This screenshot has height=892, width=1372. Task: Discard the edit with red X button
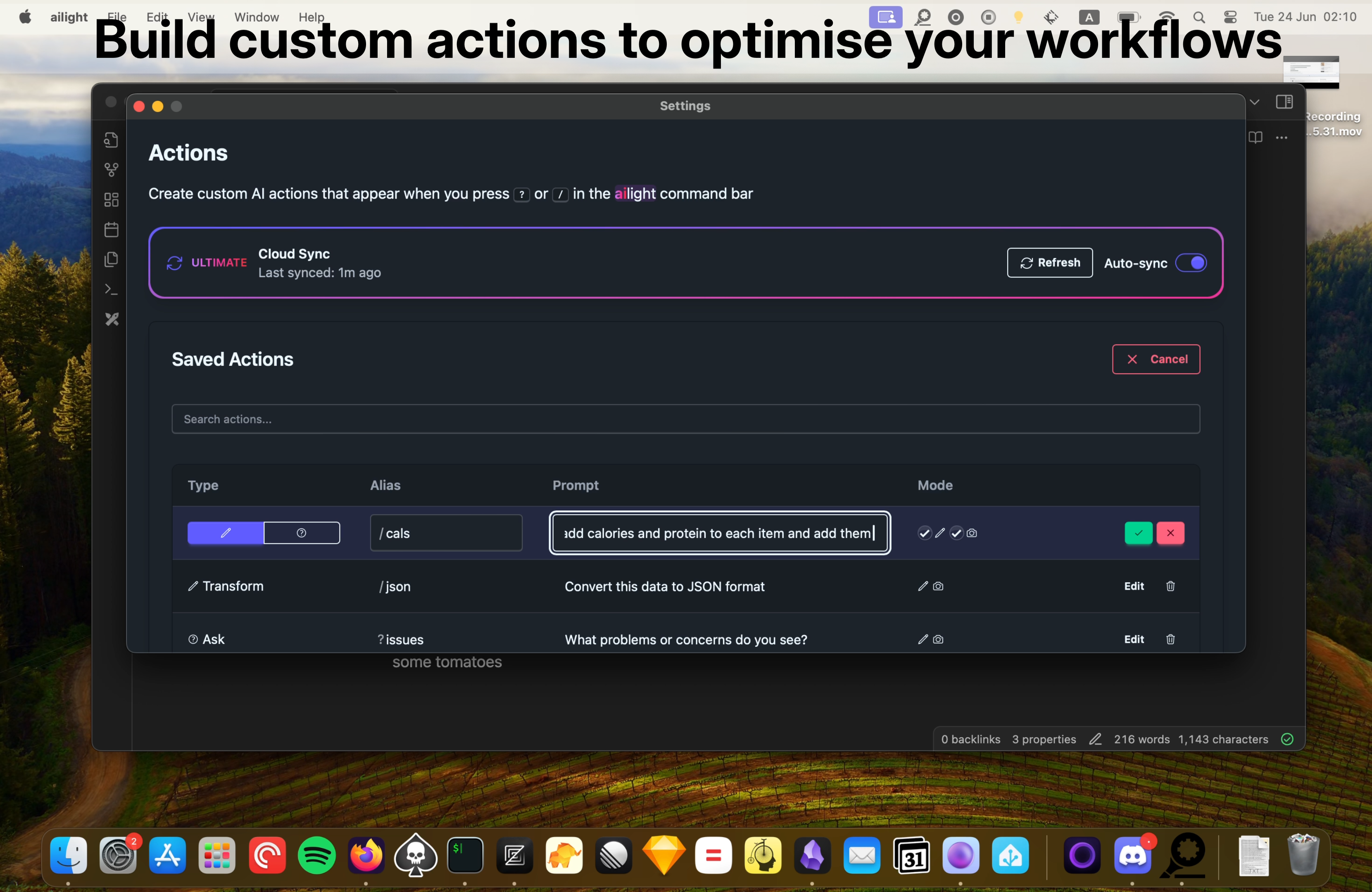(1170, 533)
